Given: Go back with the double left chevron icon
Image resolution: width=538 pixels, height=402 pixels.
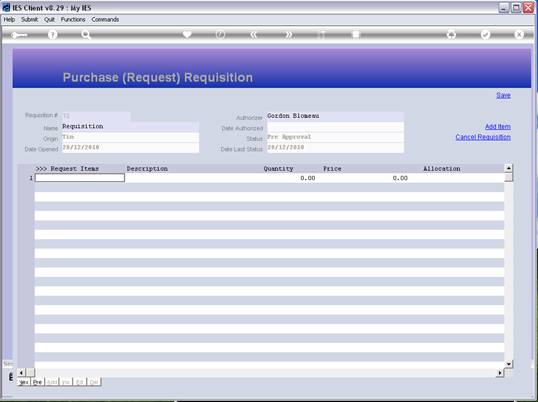Looking at the screenshot, I should [254, 35].
